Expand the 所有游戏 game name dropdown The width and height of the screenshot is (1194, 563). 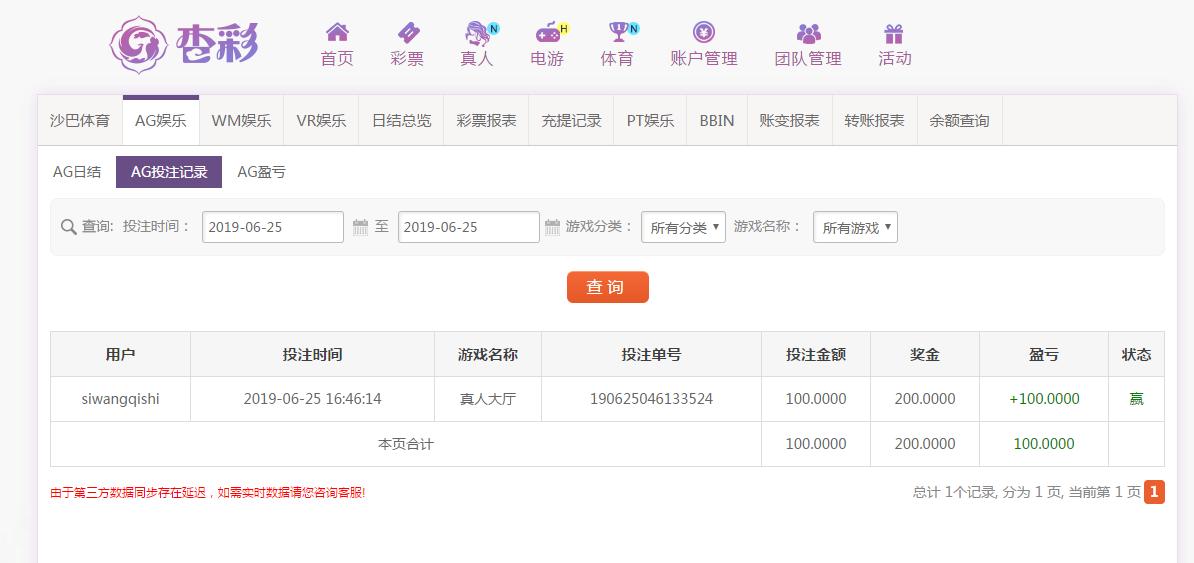(x=855, y=228)
